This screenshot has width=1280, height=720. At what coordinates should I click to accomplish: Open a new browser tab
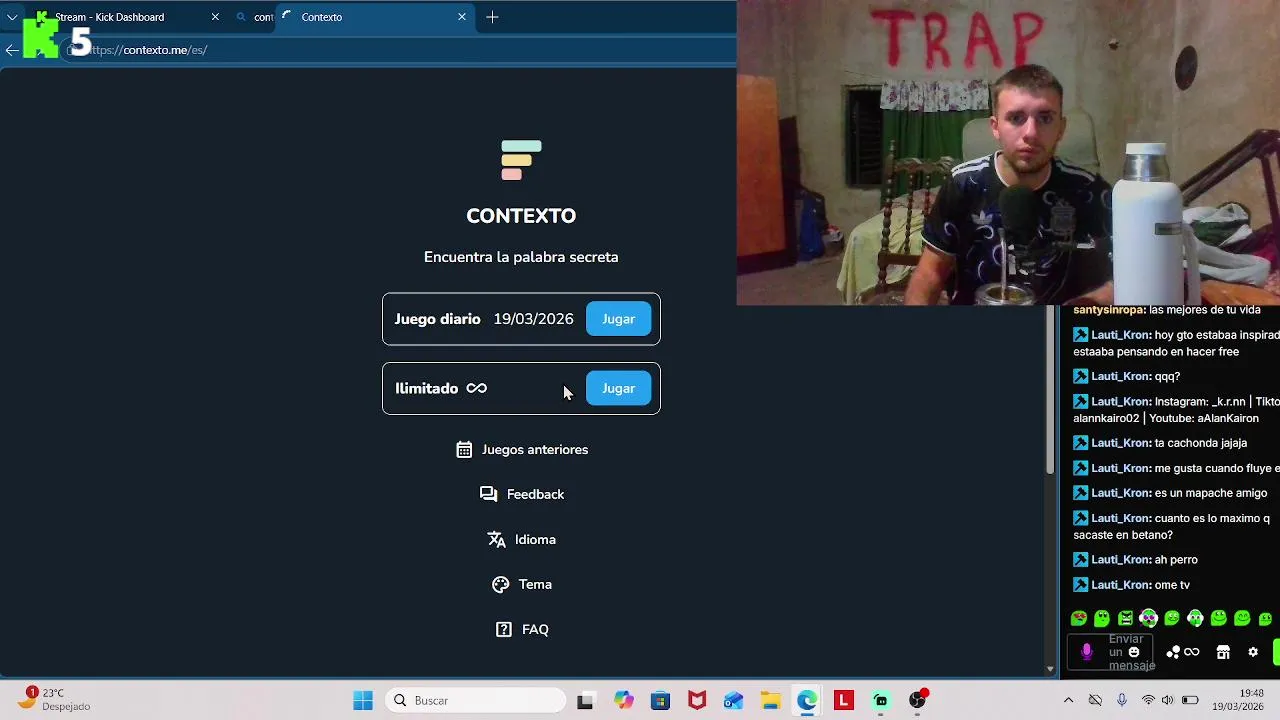coord(492,17)
